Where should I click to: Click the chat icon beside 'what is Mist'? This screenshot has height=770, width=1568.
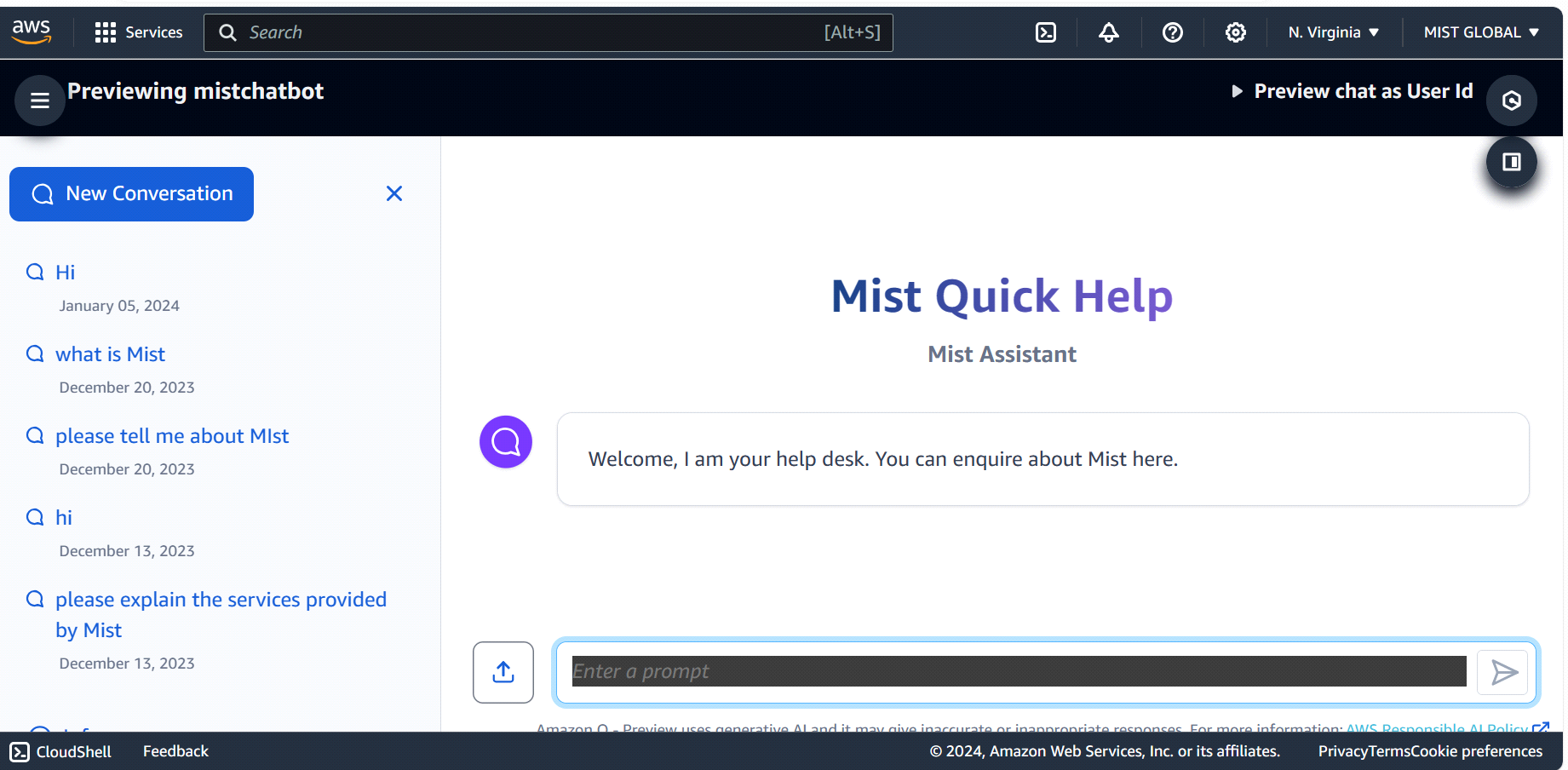(35, 353)
